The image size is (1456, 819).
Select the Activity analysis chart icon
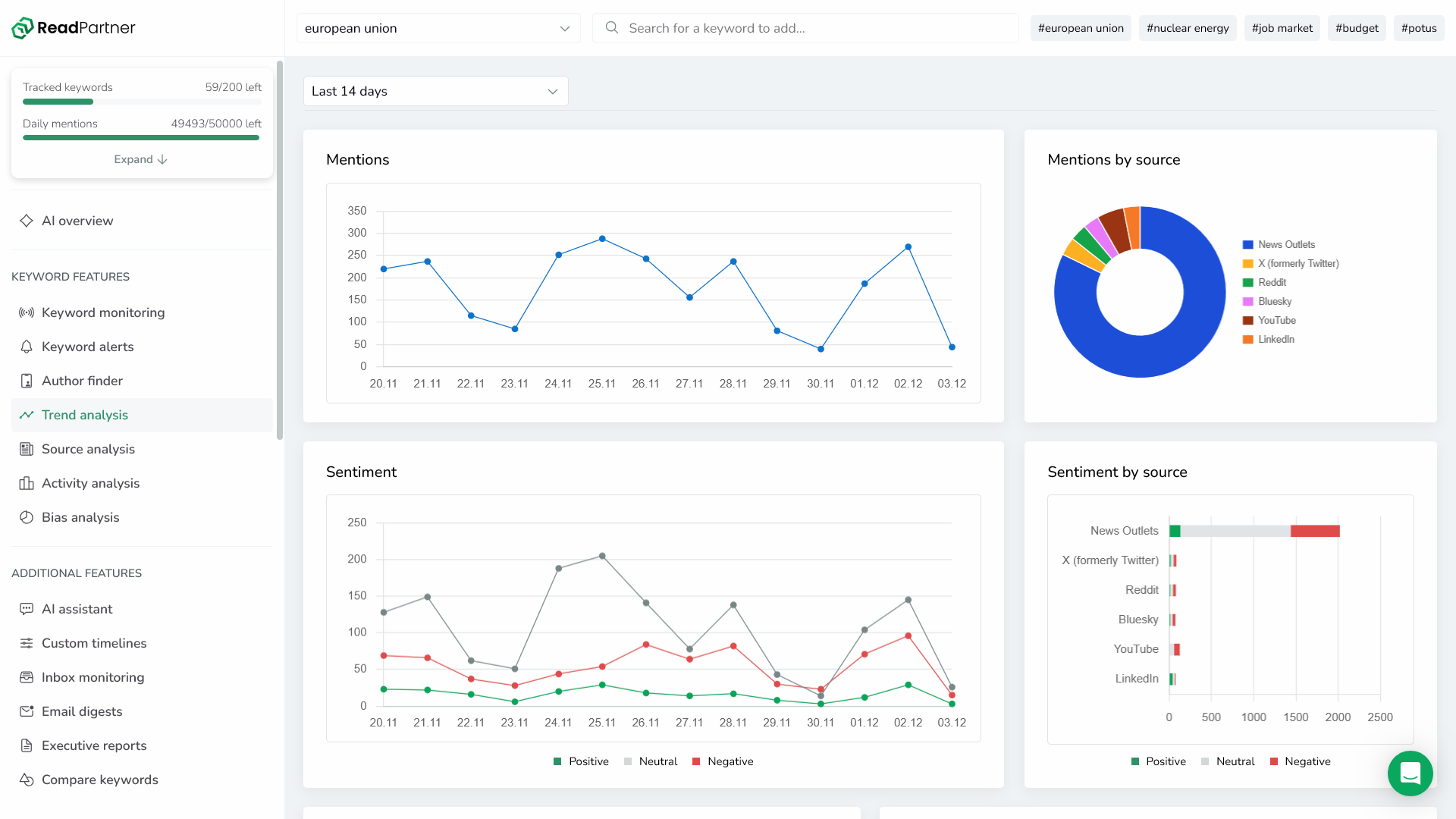[x=27, y=483]
